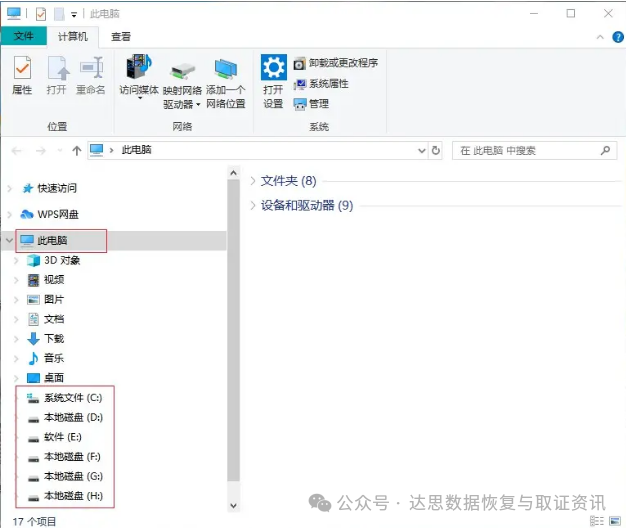This screenshot has height=528, width=626.
Task: Expand 快速访问 tree chevron
Action: click(x=10, y=188)
